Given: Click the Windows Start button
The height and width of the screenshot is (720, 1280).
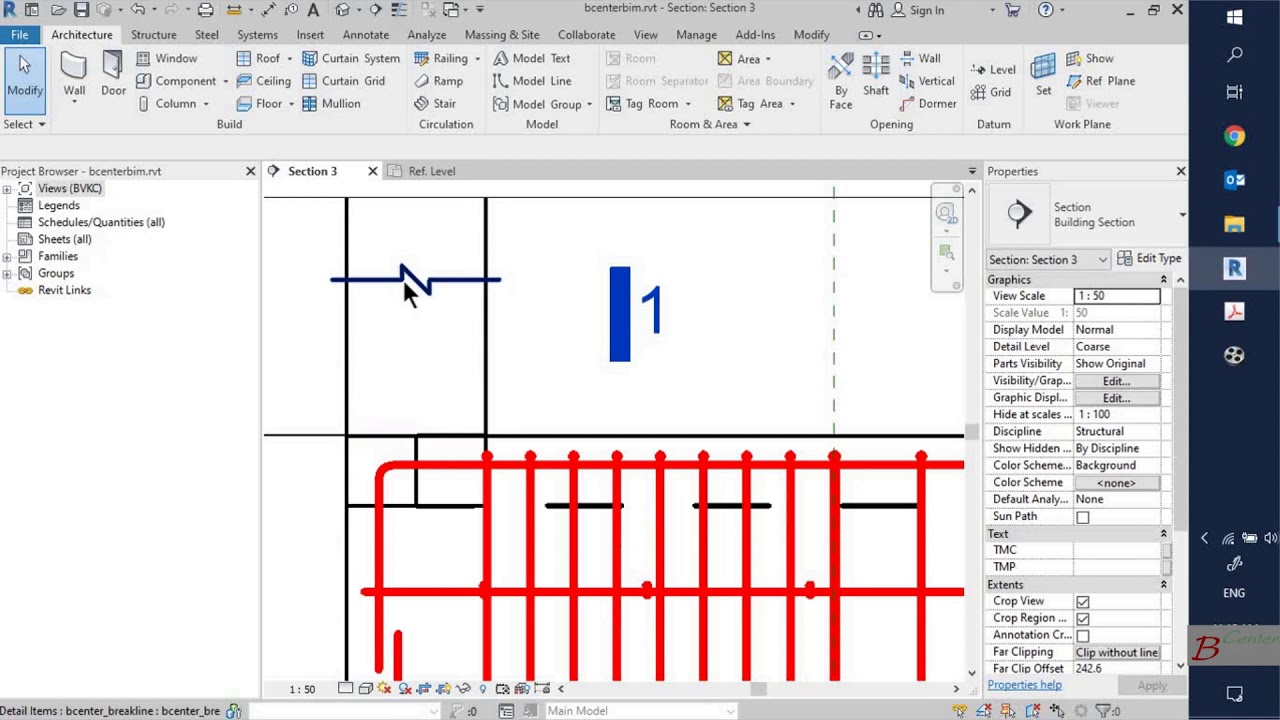Looking at the screenshot, I should (1234, 17).
